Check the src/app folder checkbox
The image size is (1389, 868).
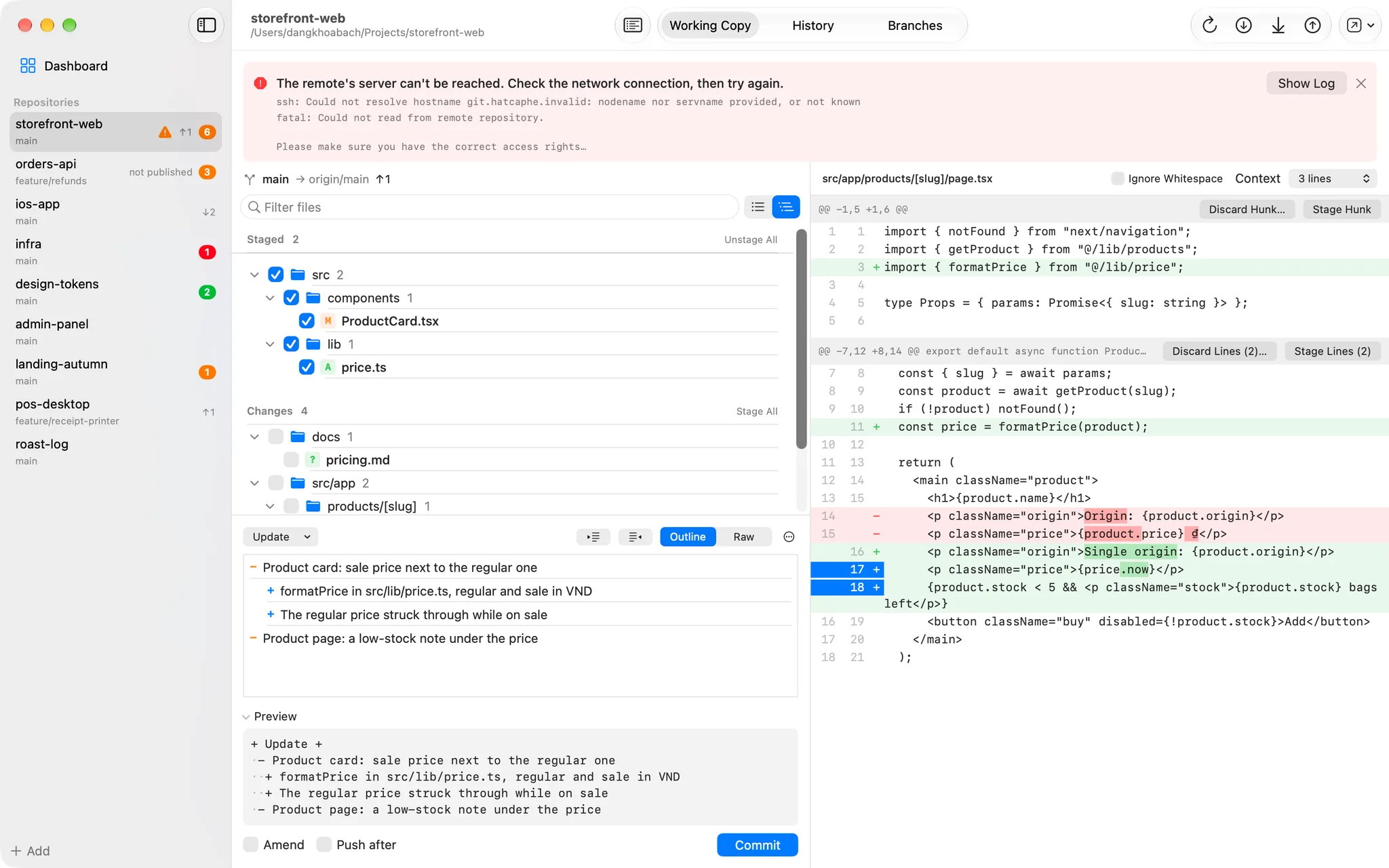(275, 483)
